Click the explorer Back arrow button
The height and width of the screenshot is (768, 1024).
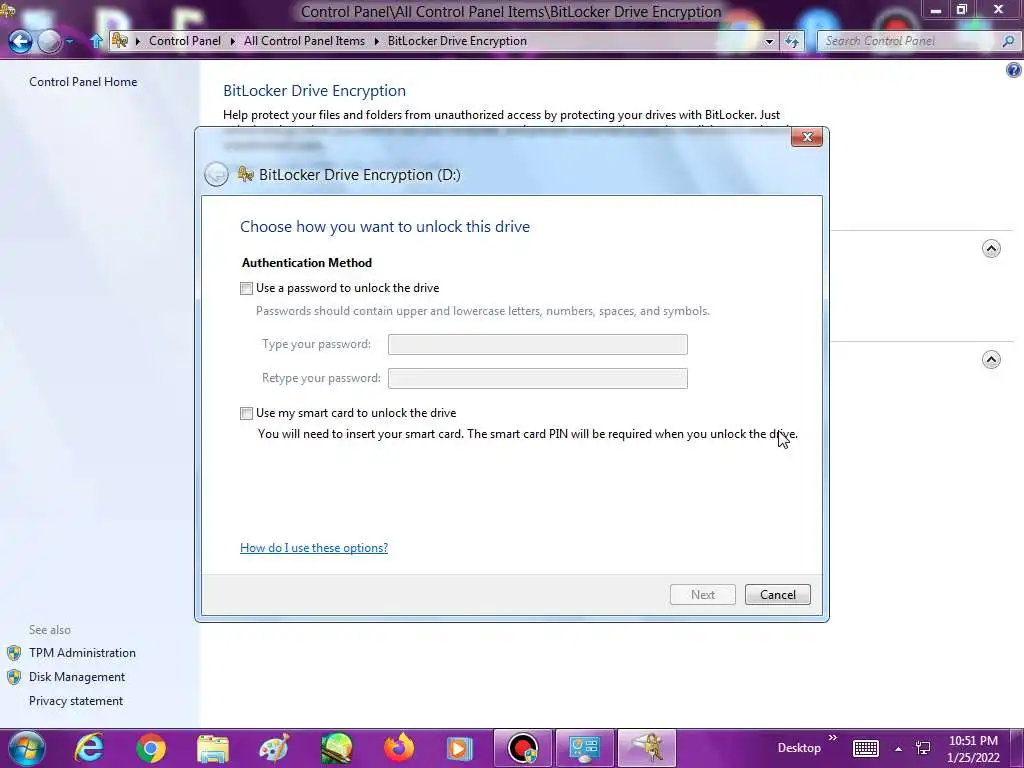click(x=20, y=41)
